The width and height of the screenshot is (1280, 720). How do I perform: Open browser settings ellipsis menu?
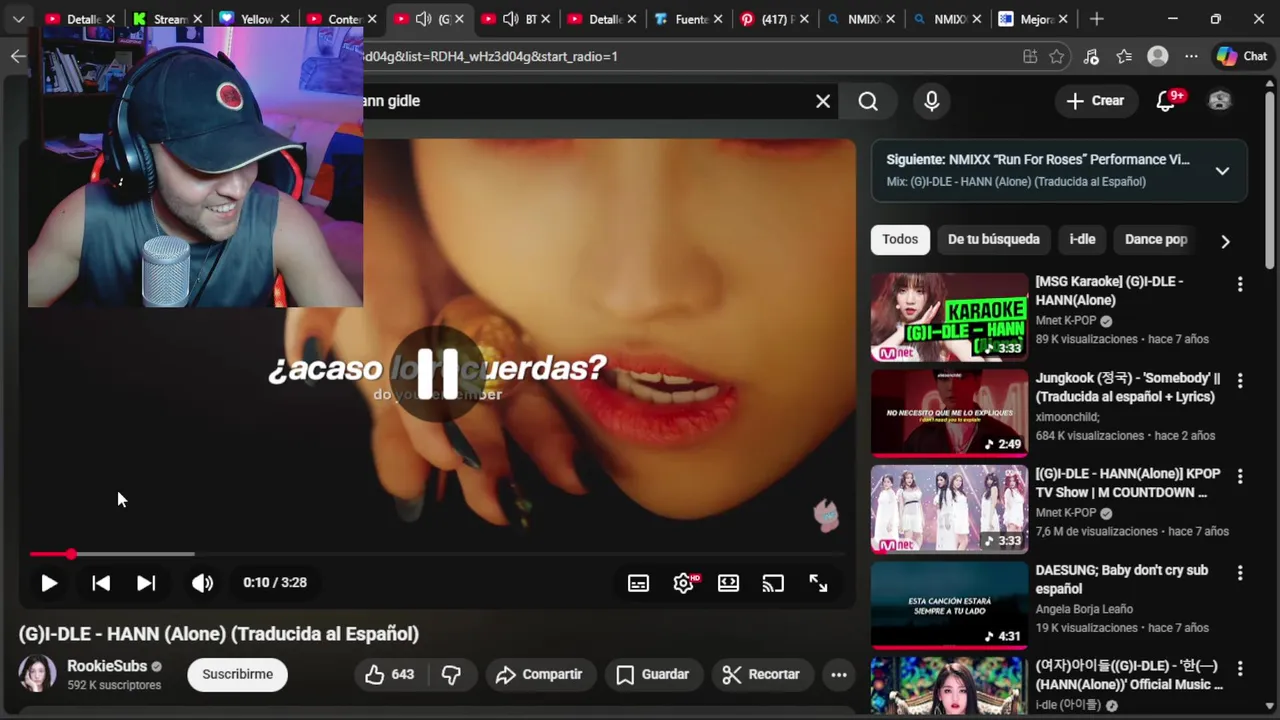click(x=1191, y=57)
